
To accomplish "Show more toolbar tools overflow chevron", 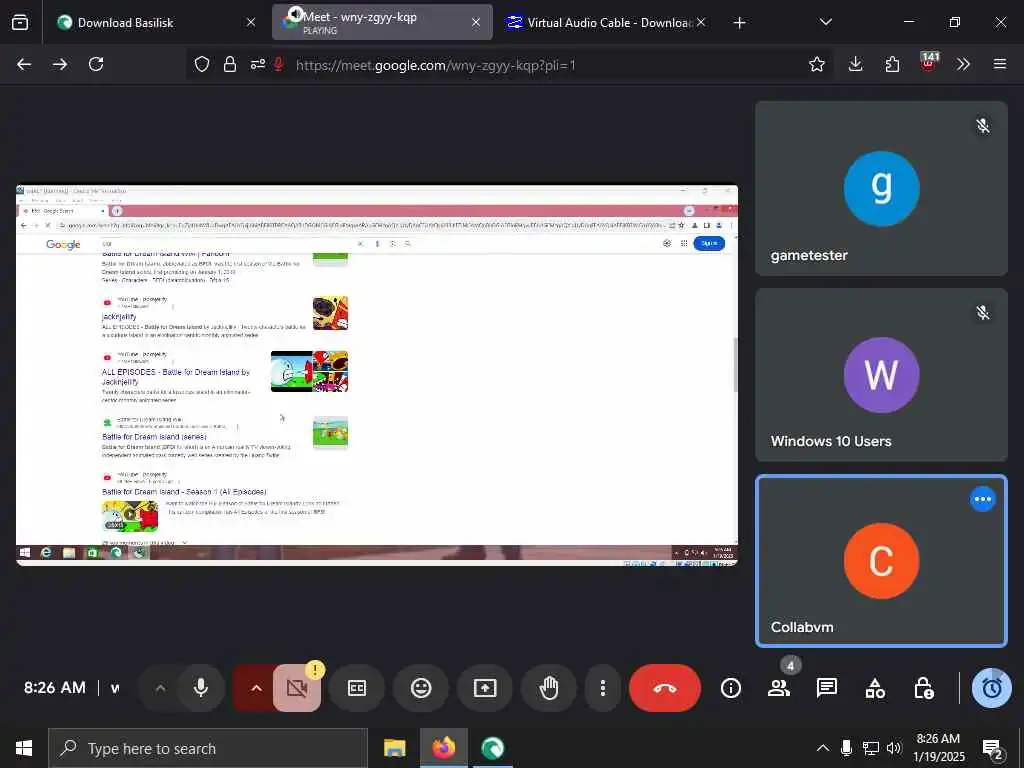I will pos(963,64).
